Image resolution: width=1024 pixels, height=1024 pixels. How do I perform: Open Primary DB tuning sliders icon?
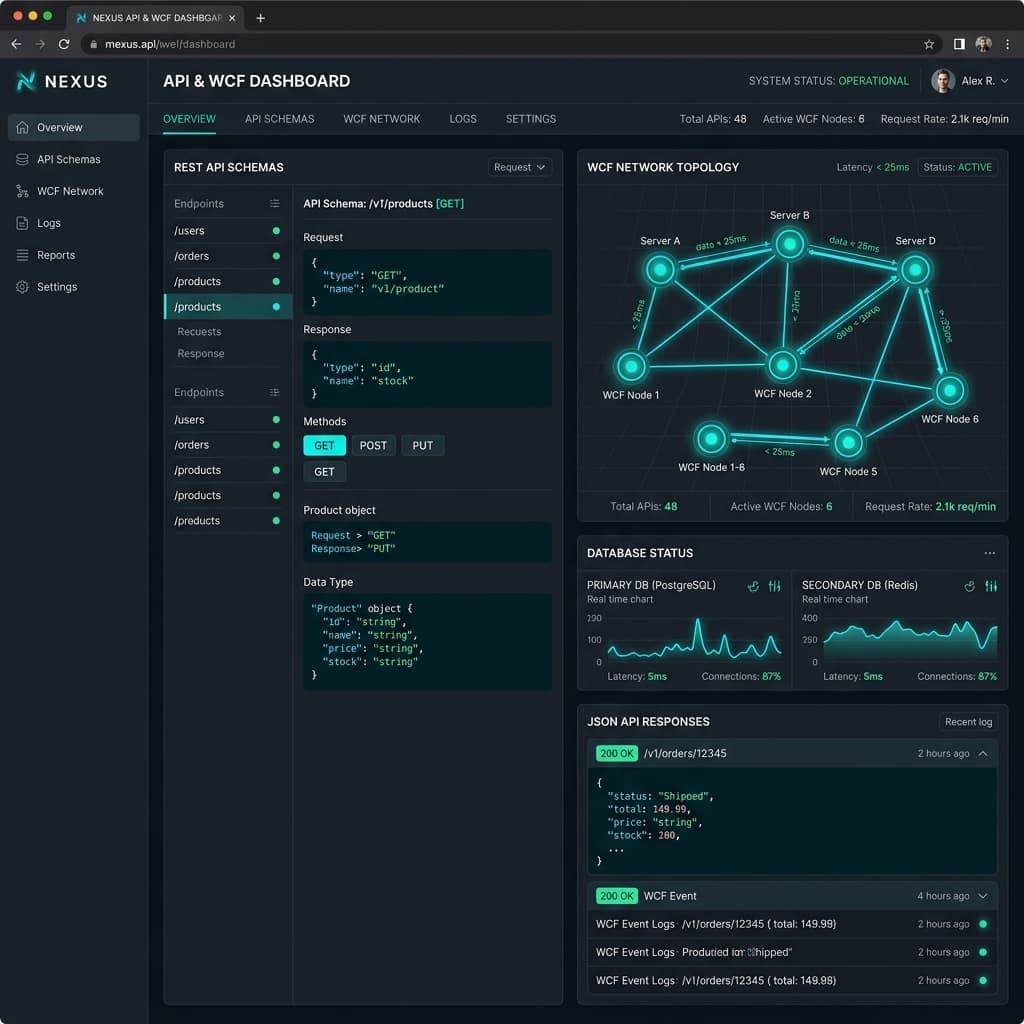tap(775, 586)
